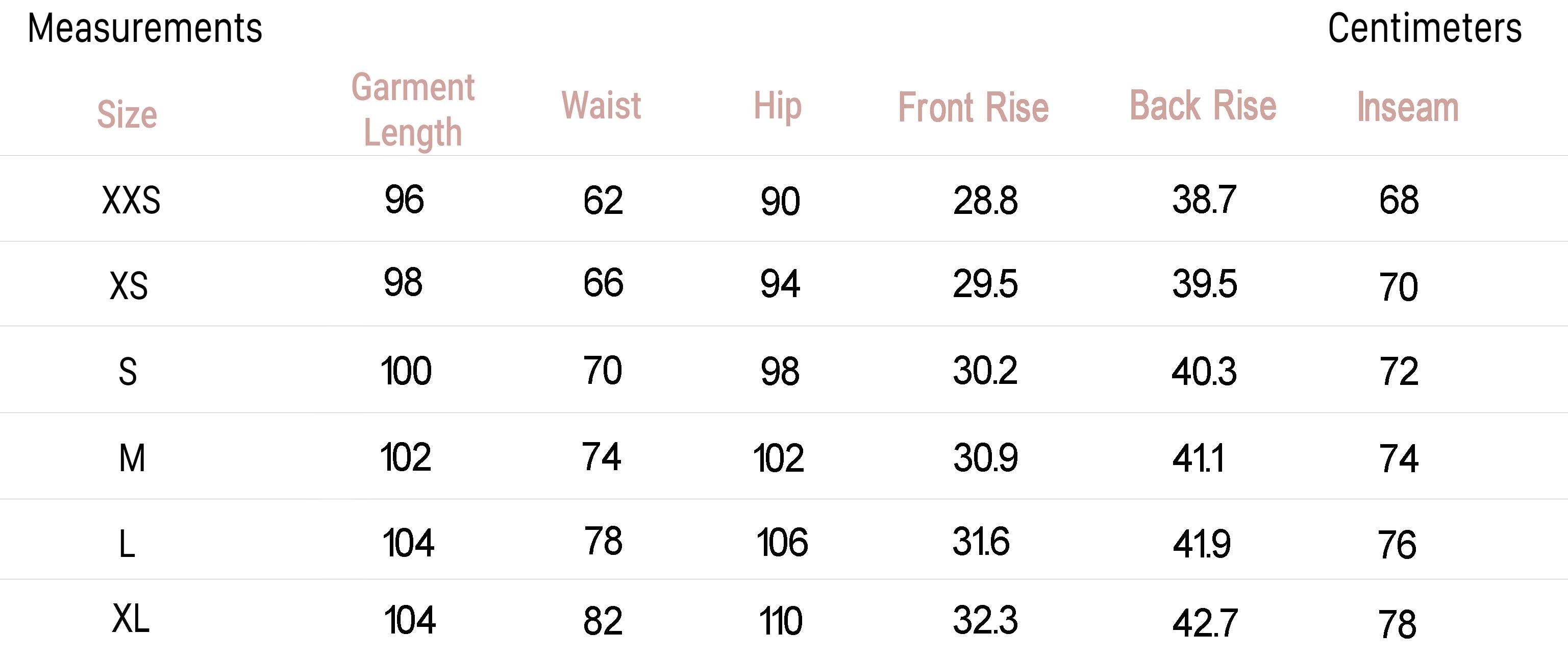Click the M size row label

pyautogui.click(x=132, y=458)
